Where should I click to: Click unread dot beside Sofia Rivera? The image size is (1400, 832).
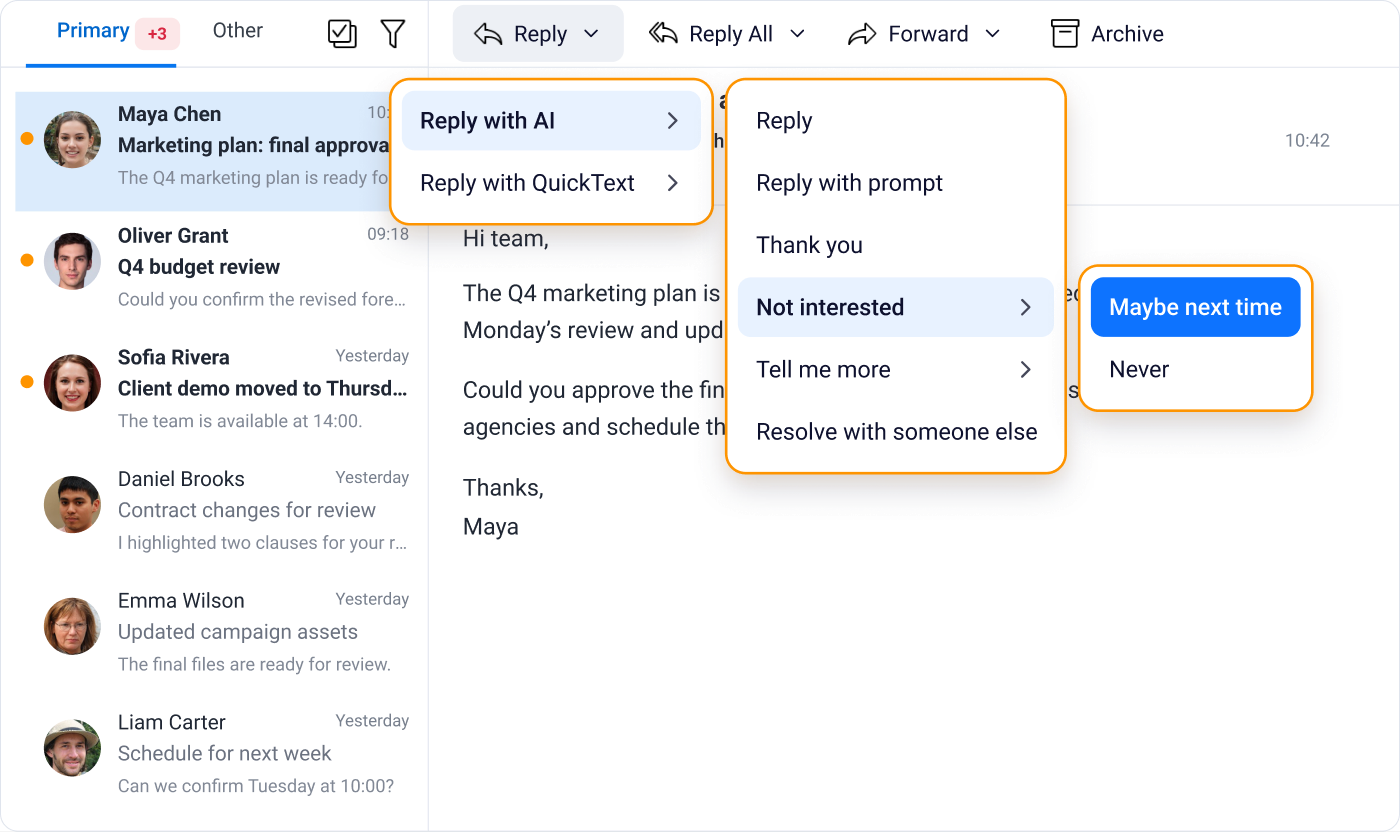[x=27, y=382]
